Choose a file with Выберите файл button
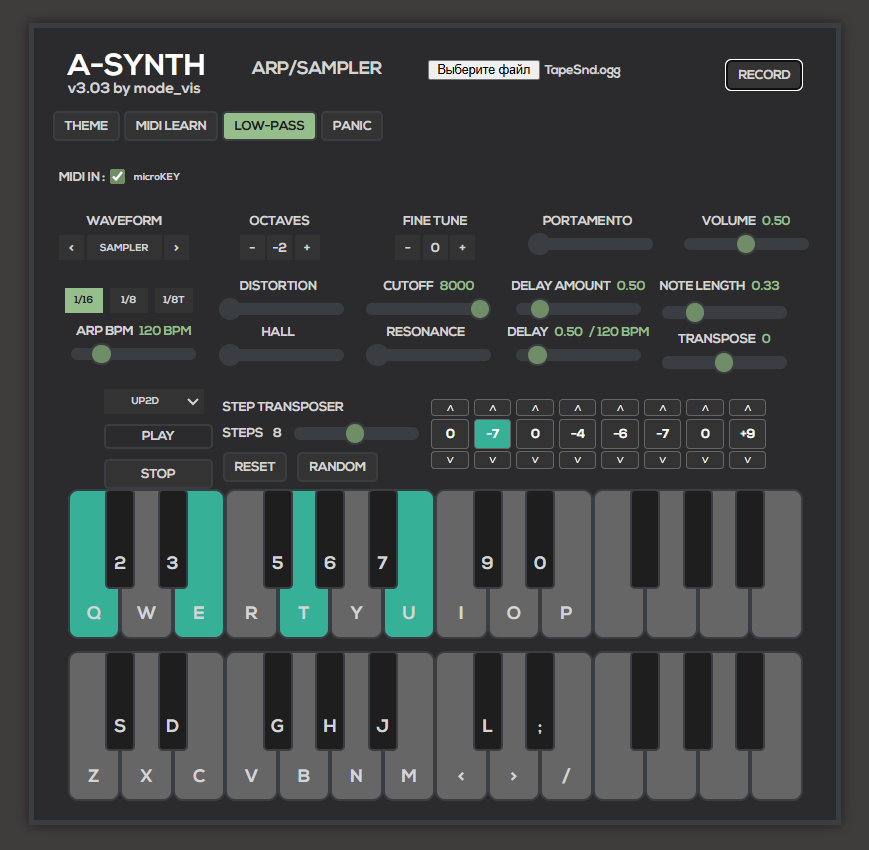Image resolution: width=869 pixels, height=850 pixels. [484, 70]
